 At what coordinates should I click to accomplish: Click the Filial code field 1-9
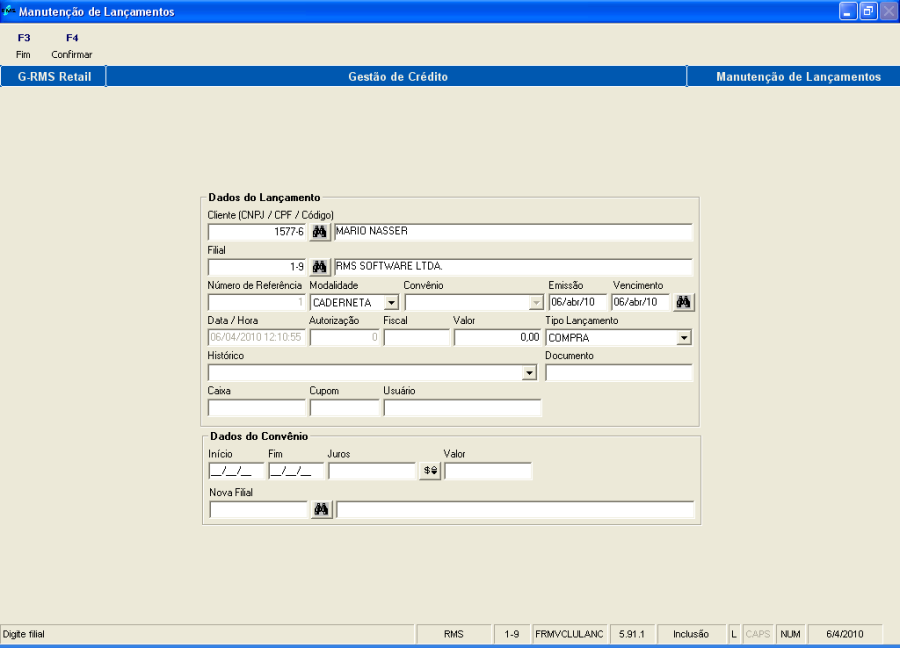click(x=257, y=267)
